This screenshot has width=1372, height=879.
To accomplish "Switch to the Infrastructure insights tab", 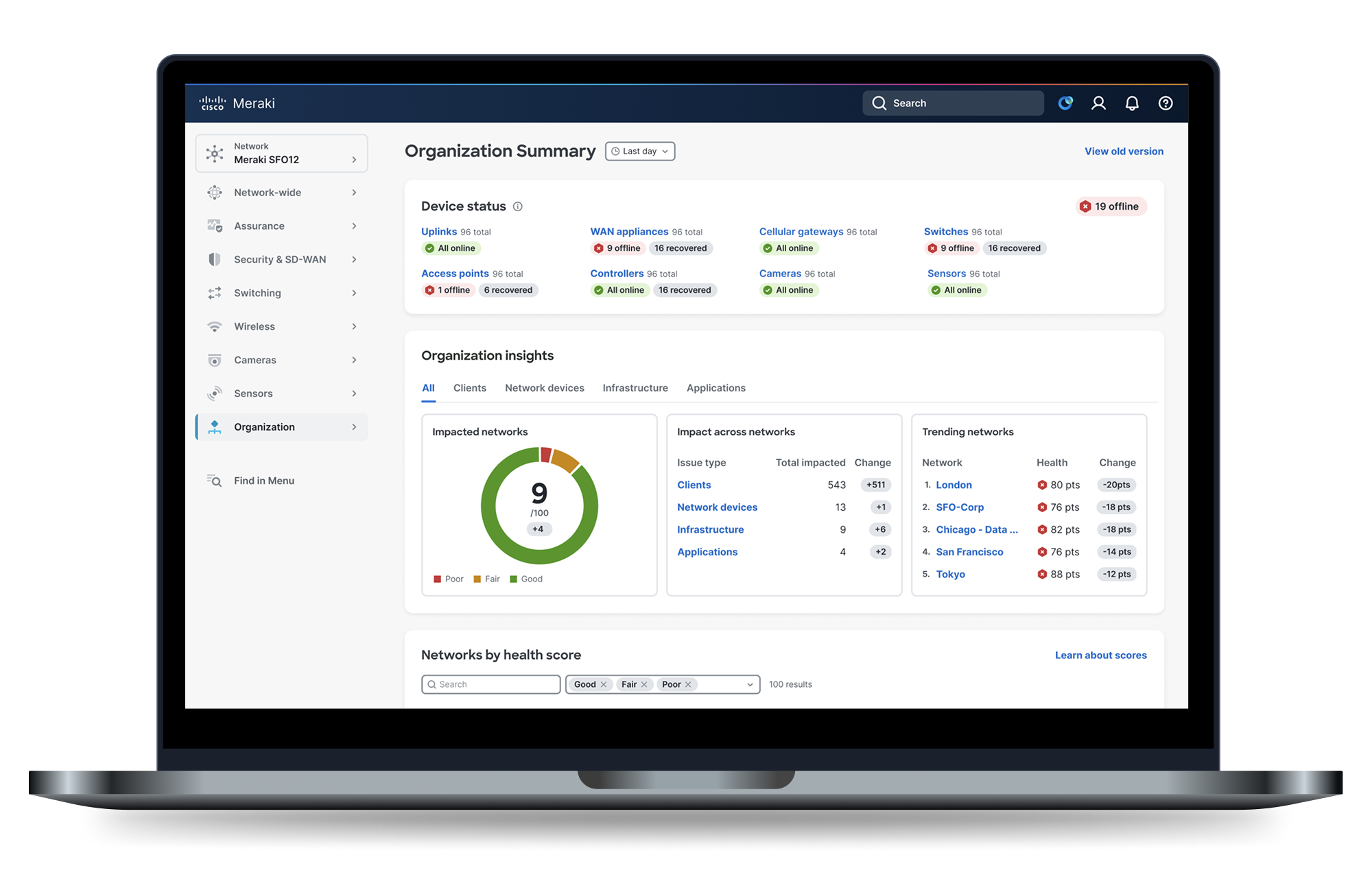I will pos(635,388).
